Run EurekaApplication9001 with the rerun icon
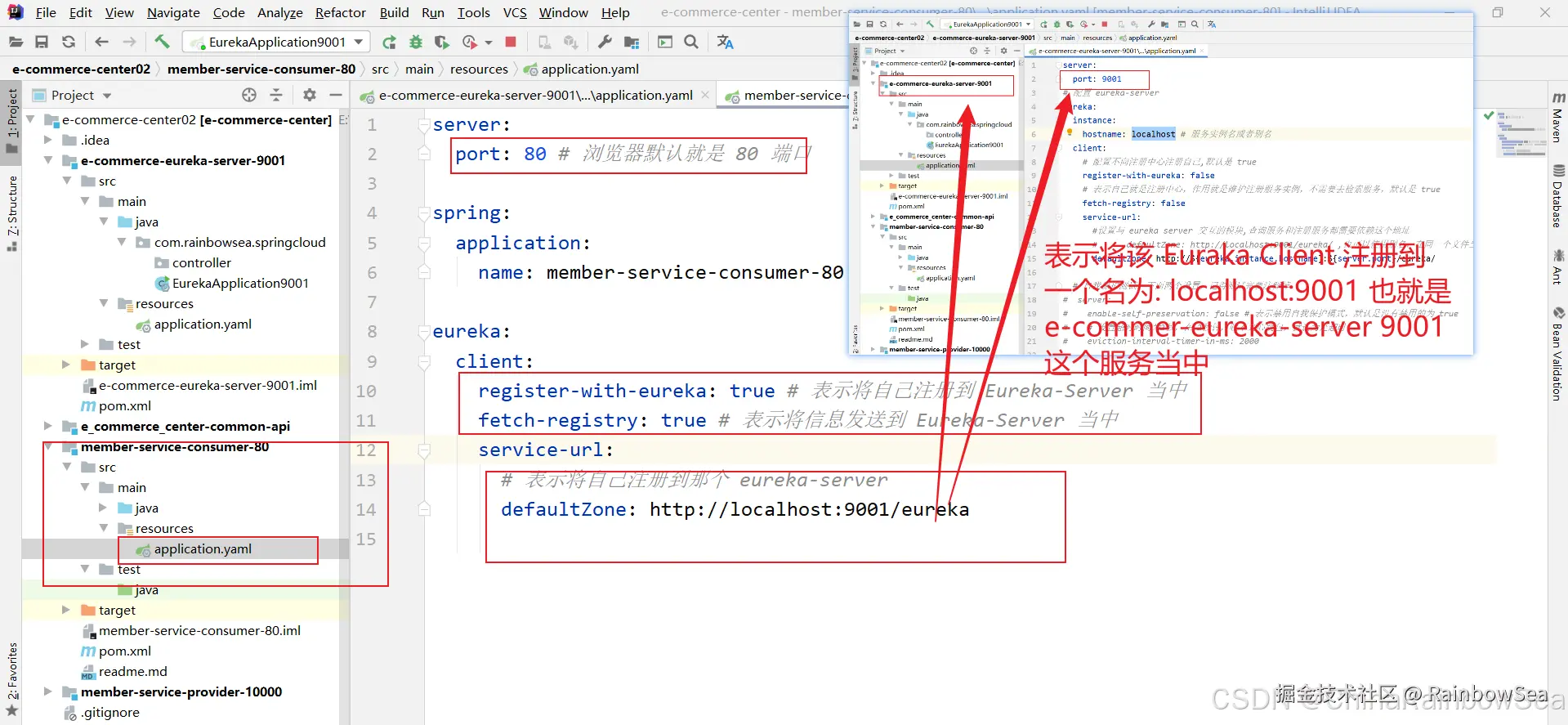This screenshot has width=1568, height=725. [389, 42]
